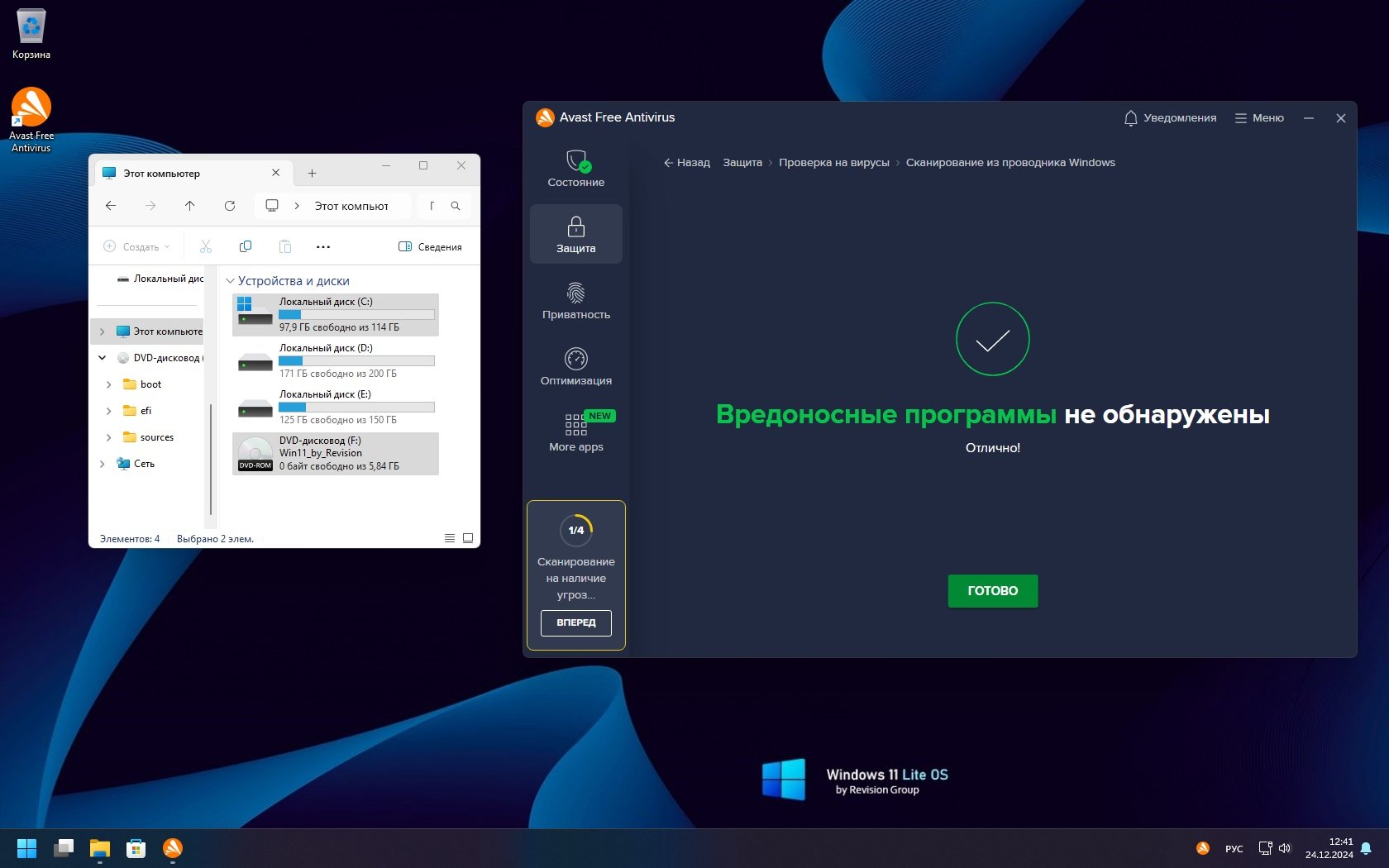
Task: Select Локальный диск (E:)
Action: point(336,408)
